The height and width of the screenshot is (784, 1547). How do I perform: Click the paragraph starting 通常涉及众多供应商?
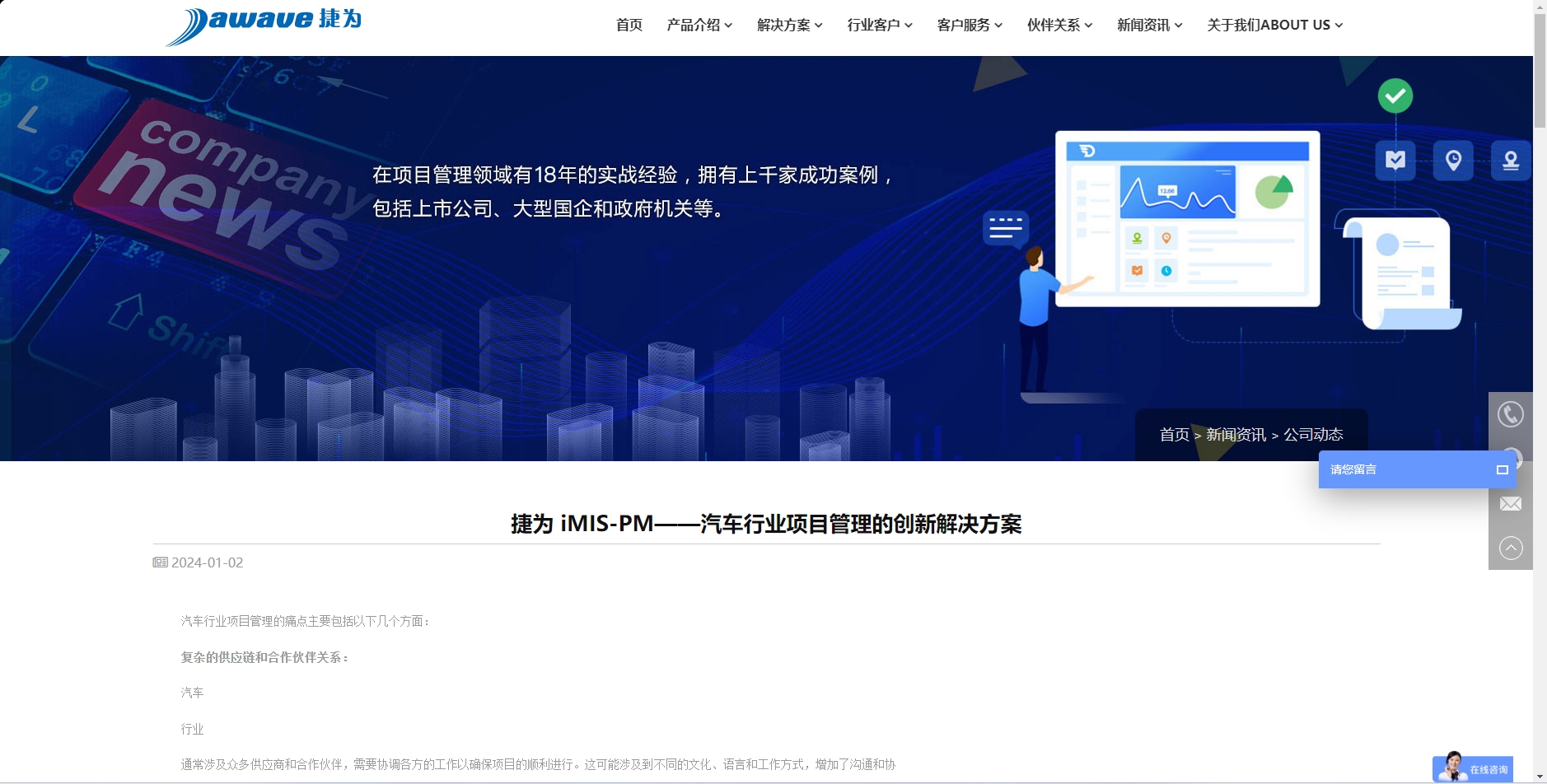point(538,764)
